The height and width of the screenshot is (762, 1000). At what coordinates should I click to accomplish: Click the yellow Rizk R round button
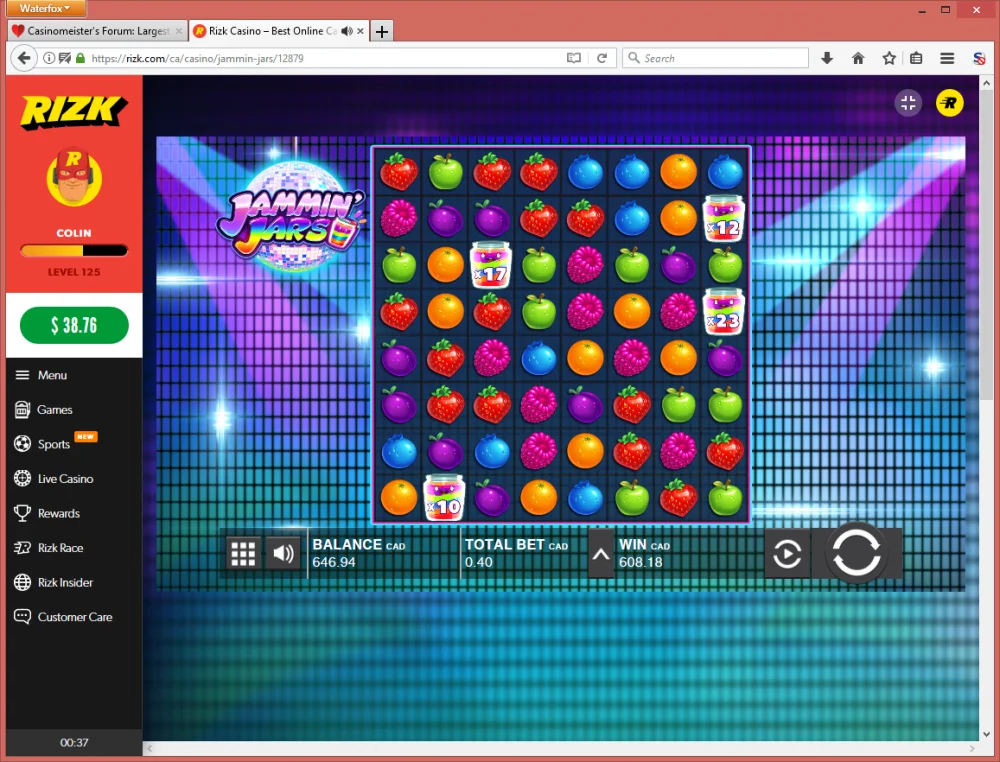coord(950,103)
